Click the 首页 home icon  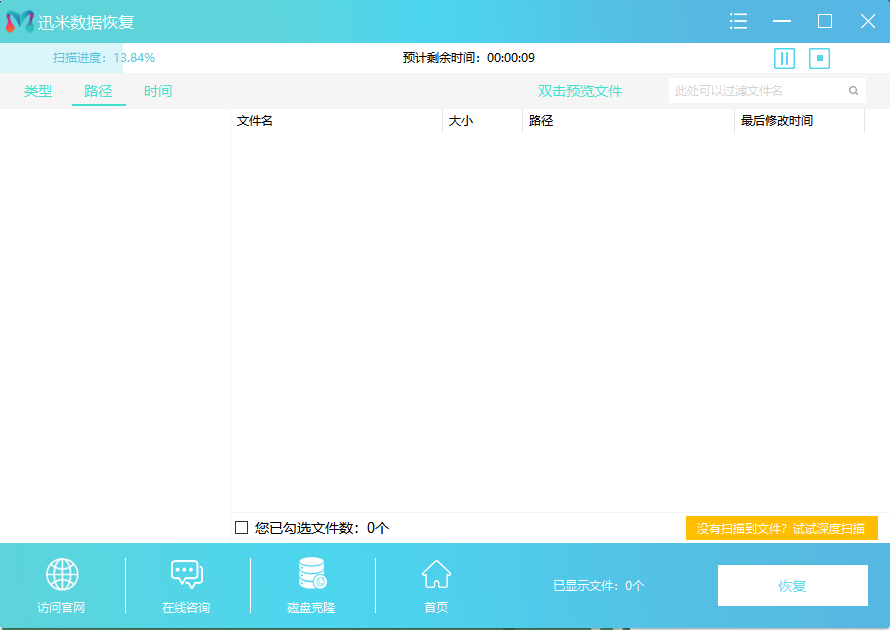click(436, 573)
